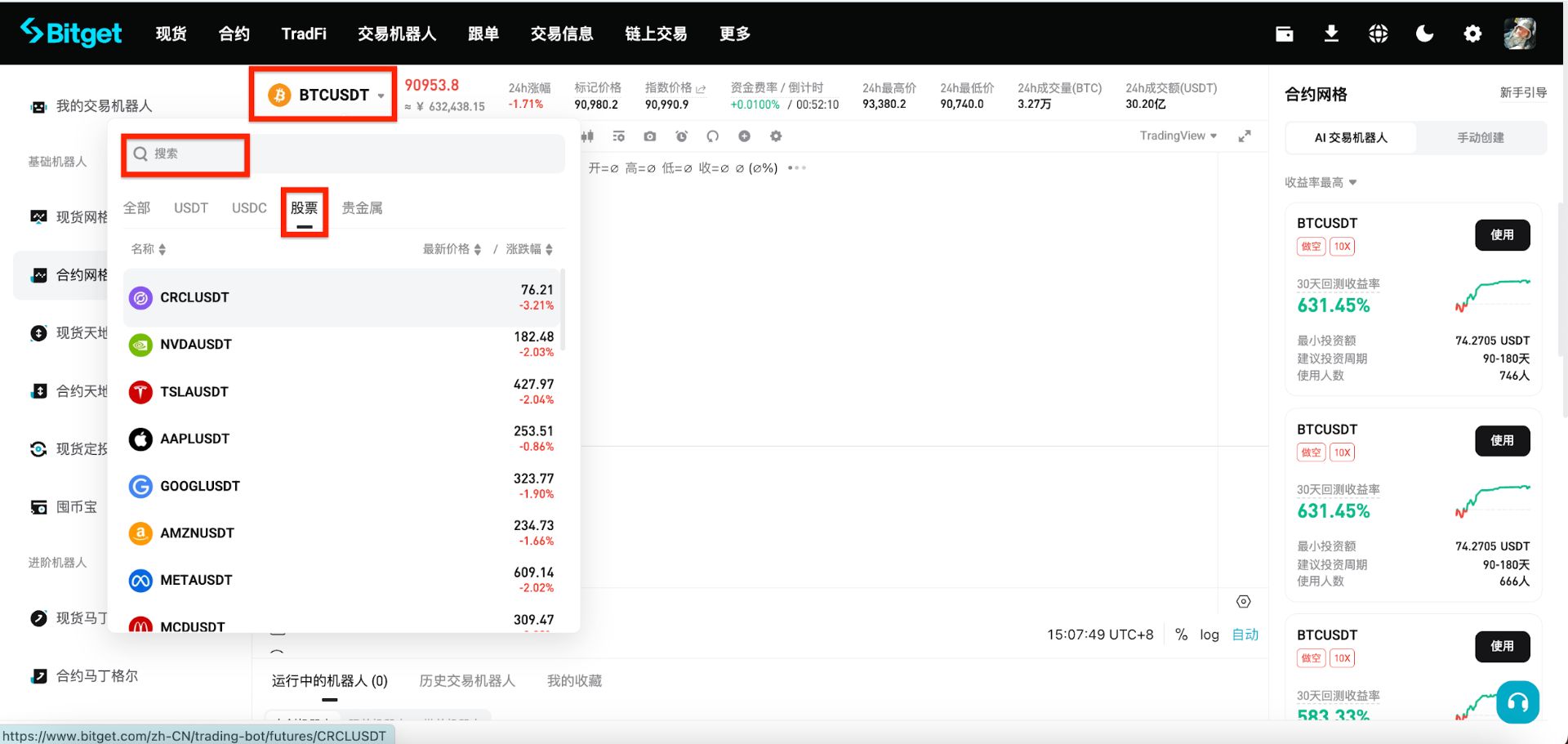The image size is (1568, 744).
Task: Open the trading bots (交易机器人) navigation menu
Action: point(397,33)
